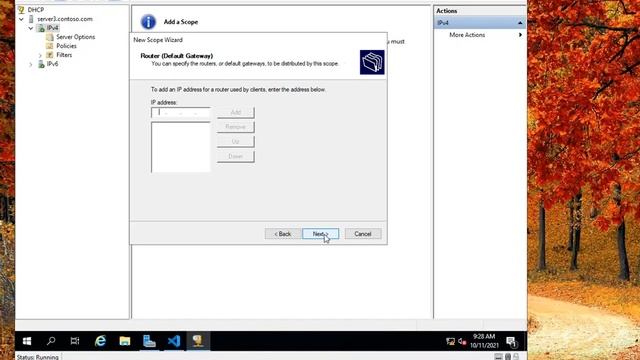Click the IPv6 server icon
640x360 pixels.
(x=41, y=64)
